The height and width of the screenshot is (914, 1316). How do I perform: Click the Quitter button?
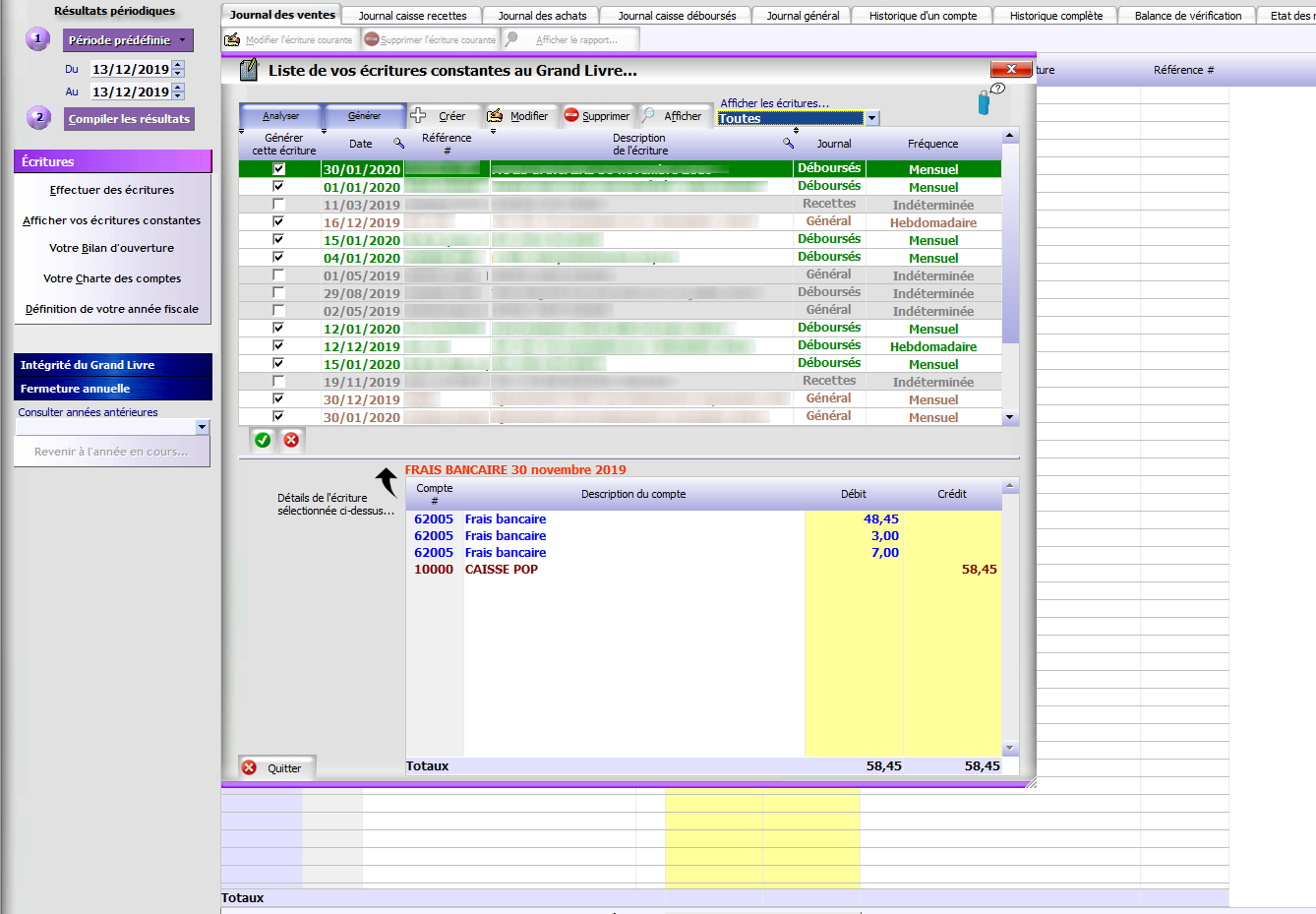coord(276,768)
